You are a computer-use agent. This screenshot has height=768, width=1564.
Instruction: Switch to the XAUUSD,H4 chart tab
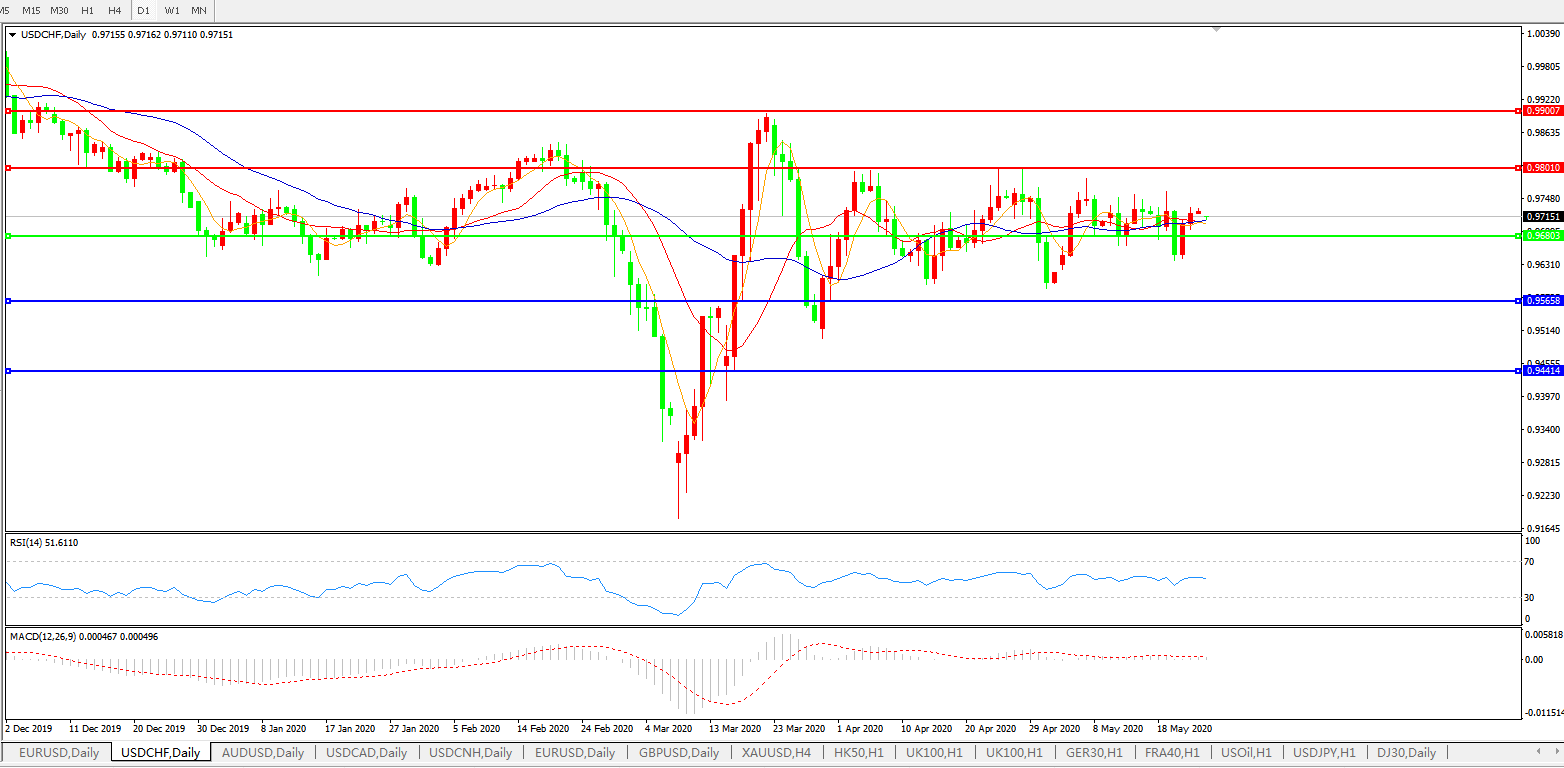pyautogui.click(x=776, y=752)
